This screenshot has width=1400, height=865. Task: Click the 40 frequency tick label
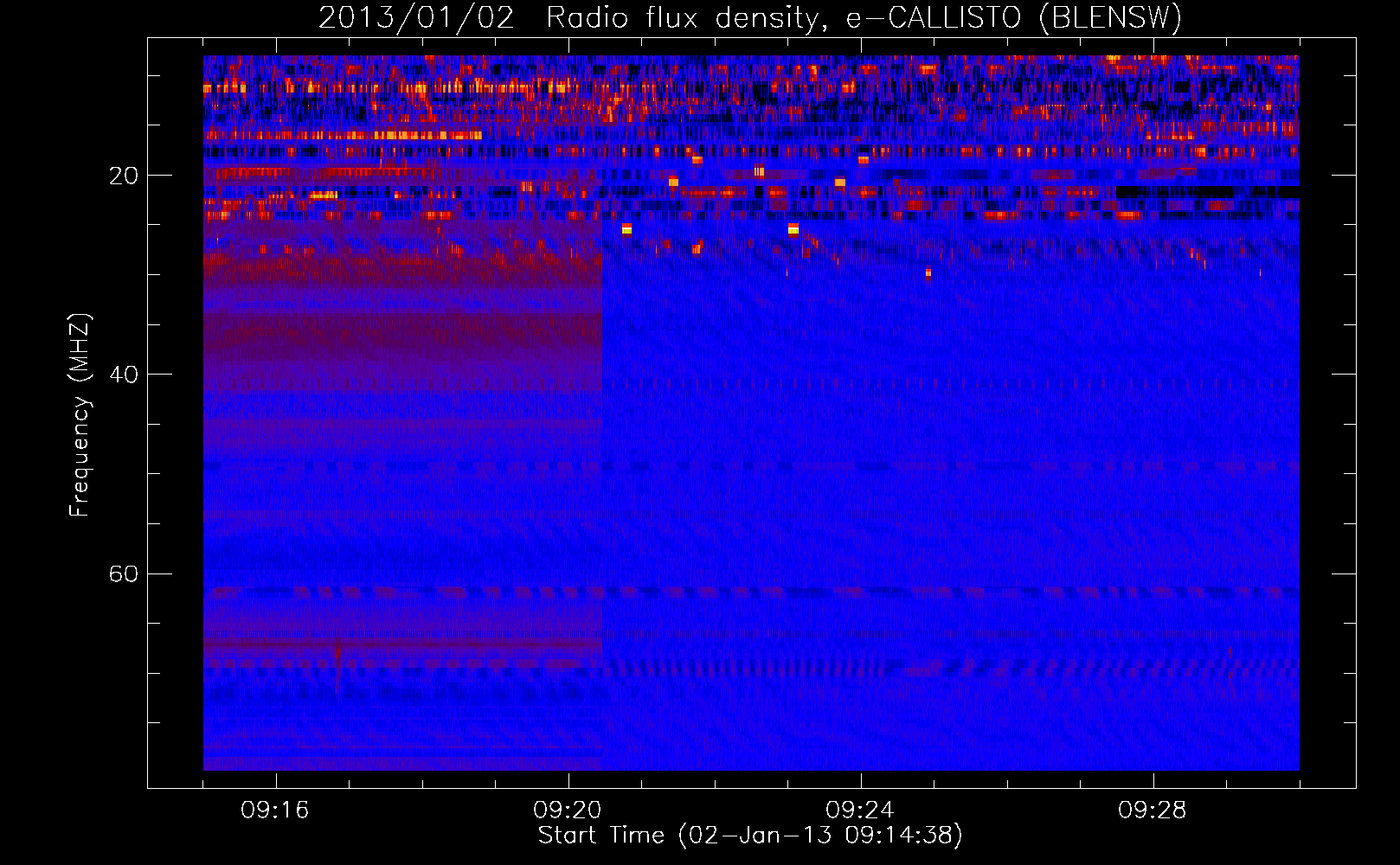(123, 375)
